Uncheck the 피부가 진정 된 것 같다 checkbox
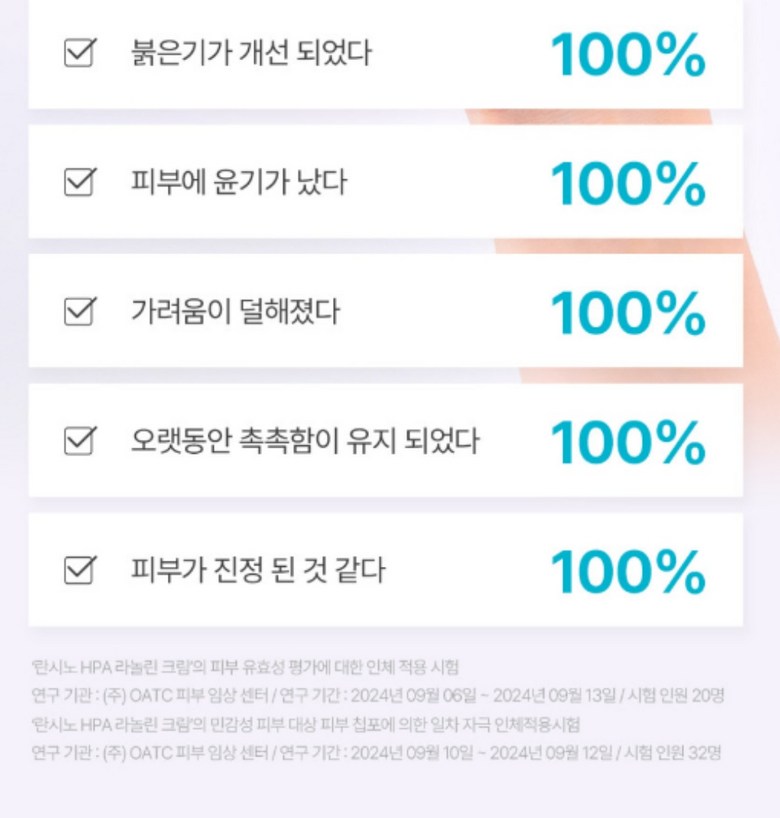780x818 pixels. click(x=79, y=571)
